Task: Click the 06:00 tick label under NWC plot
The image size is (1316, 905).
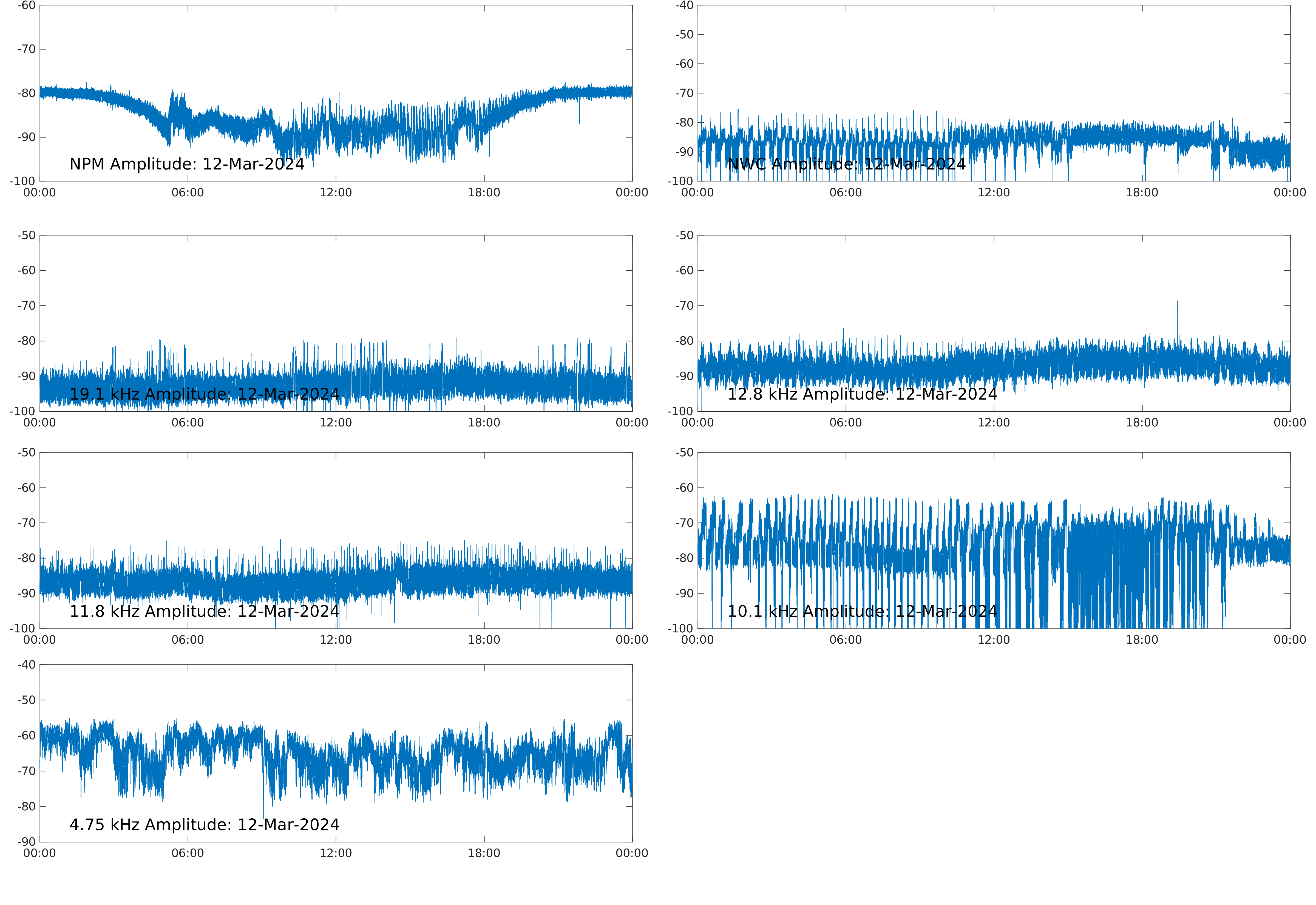Action: click(845, 193)
